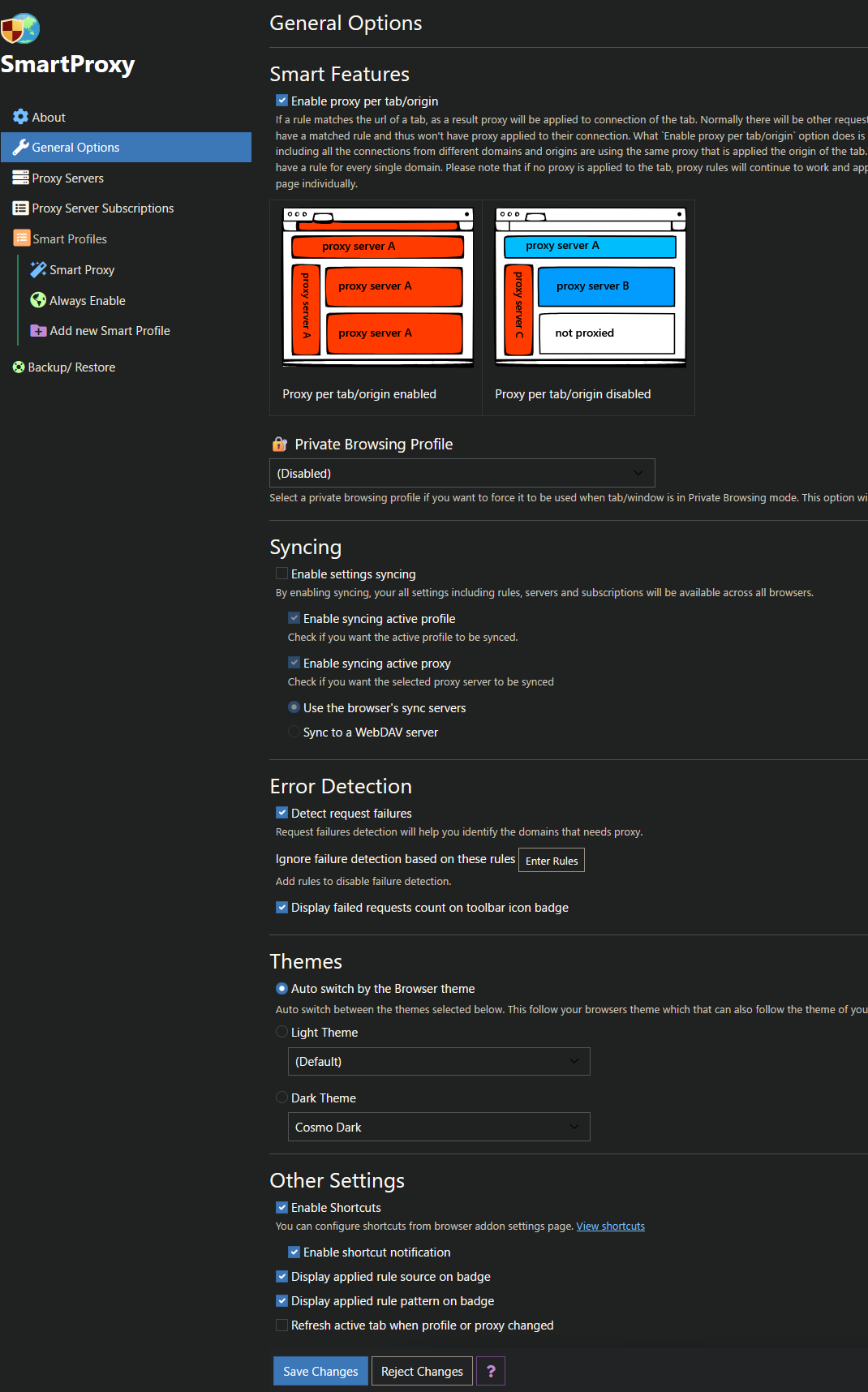Toggle failed requests count badge checkbox
The width and height of the screenshot is (868, 1392).
281,907
